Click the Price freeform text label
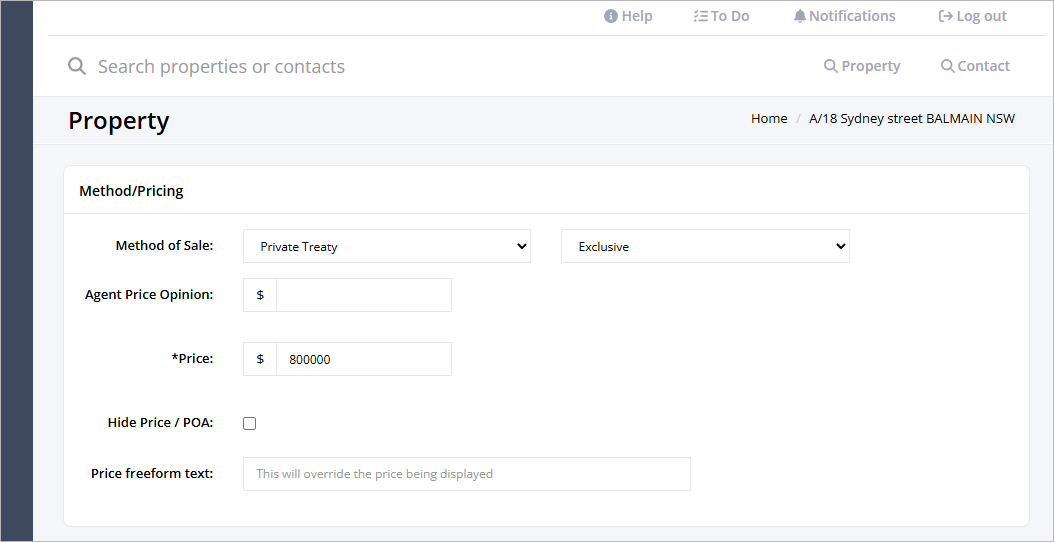The height and width of the screenshot is (542, 1054). [x=152, y=473]
